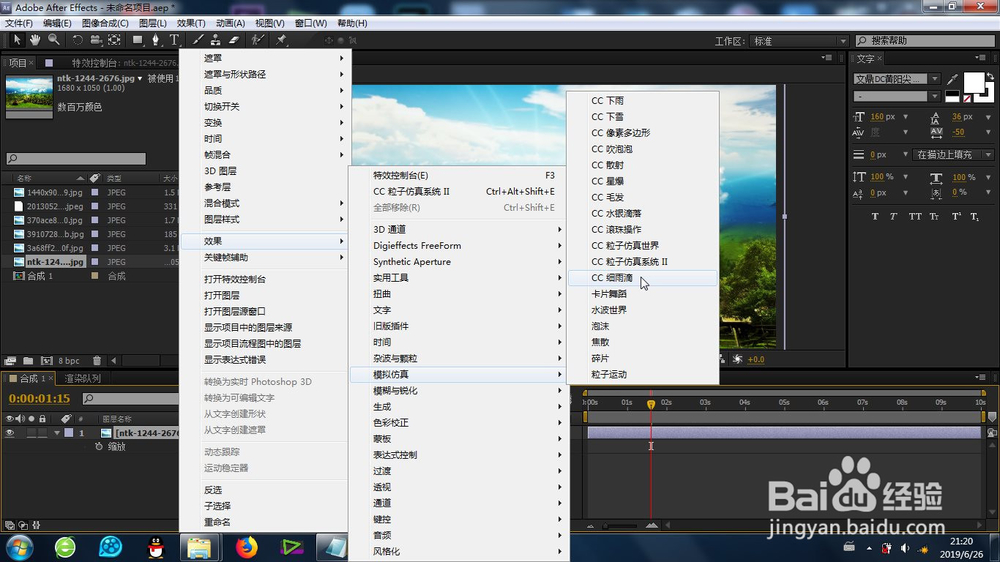Open 效果(T) in the menu bar
The image size is (1000, 562).
pos(191,23)
